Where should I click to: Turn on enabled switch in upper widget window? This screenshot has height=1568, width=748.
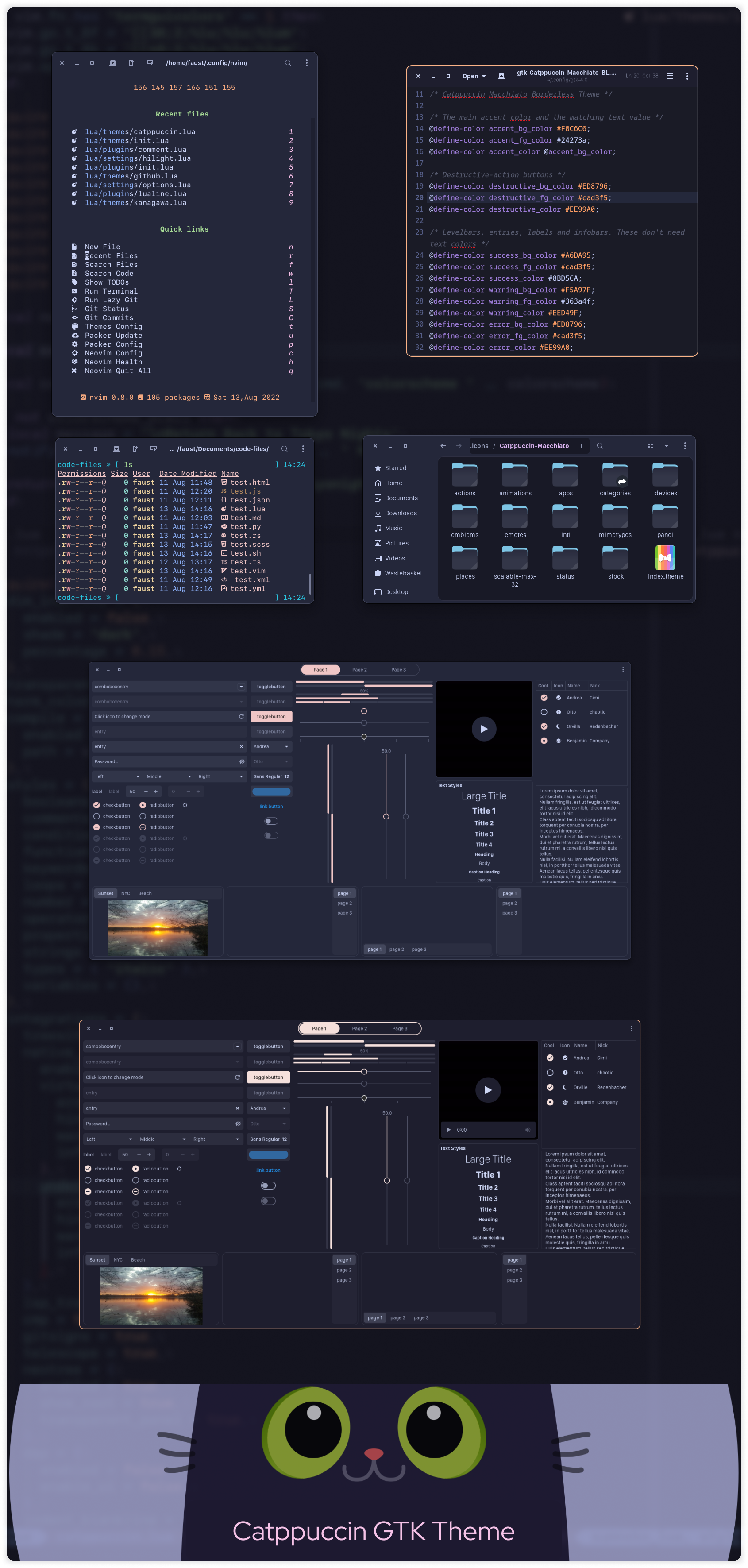click(271, 821)
